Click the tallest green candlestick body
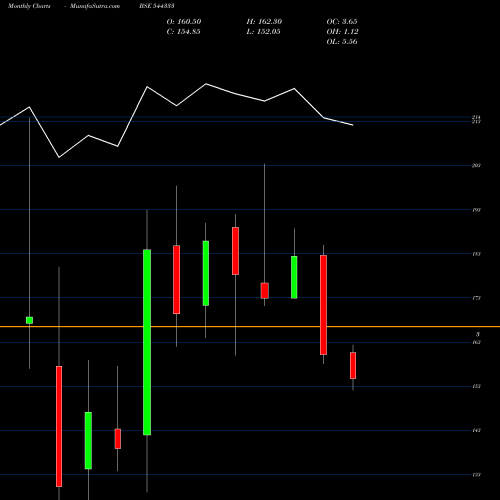The height and width of the screenshot is (500, 500). [147, 342]
